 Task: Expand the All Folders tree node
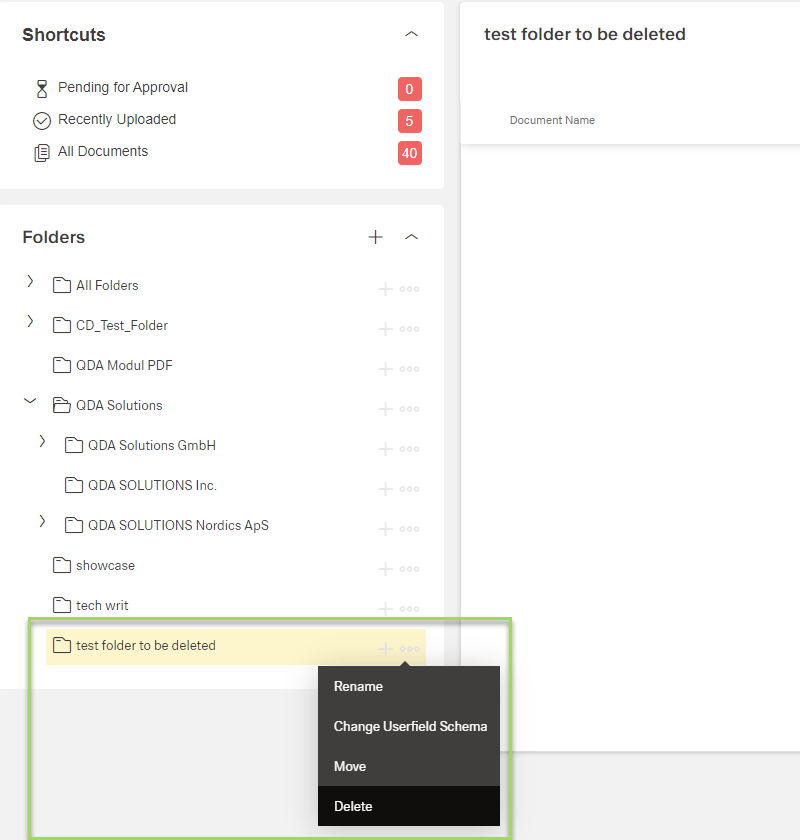[x=30, y=282]
